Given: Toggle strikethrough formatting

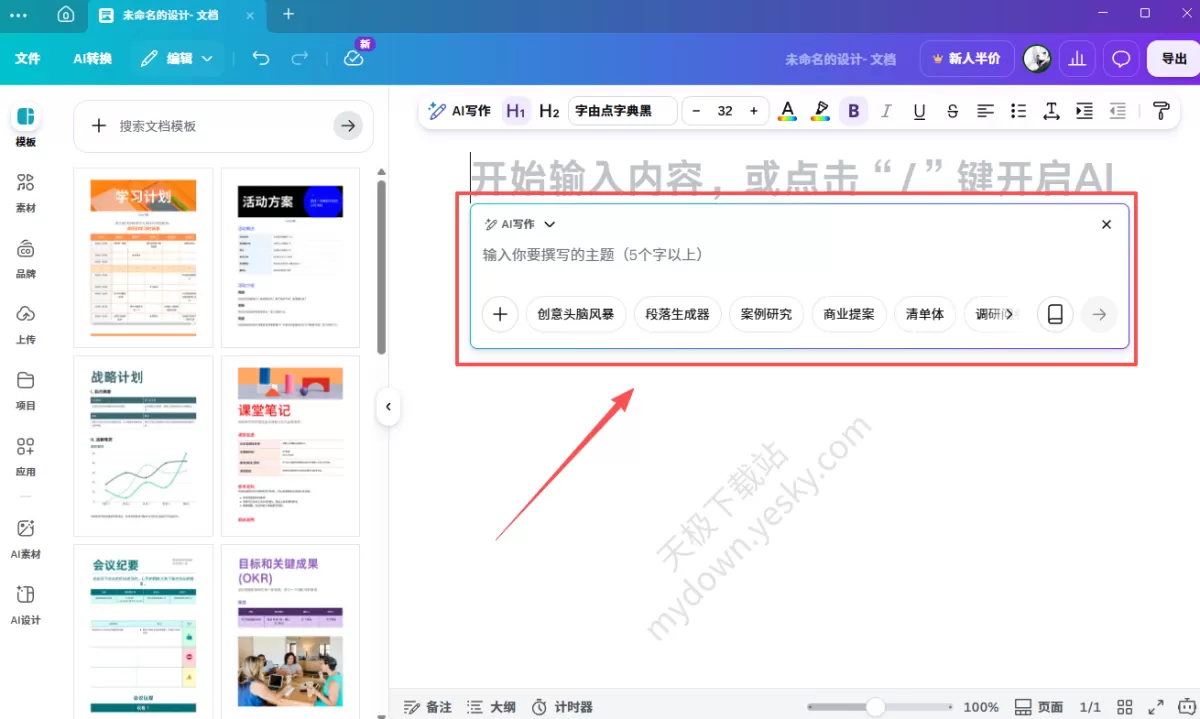Looking at the screenshot, I should (952, 111).
